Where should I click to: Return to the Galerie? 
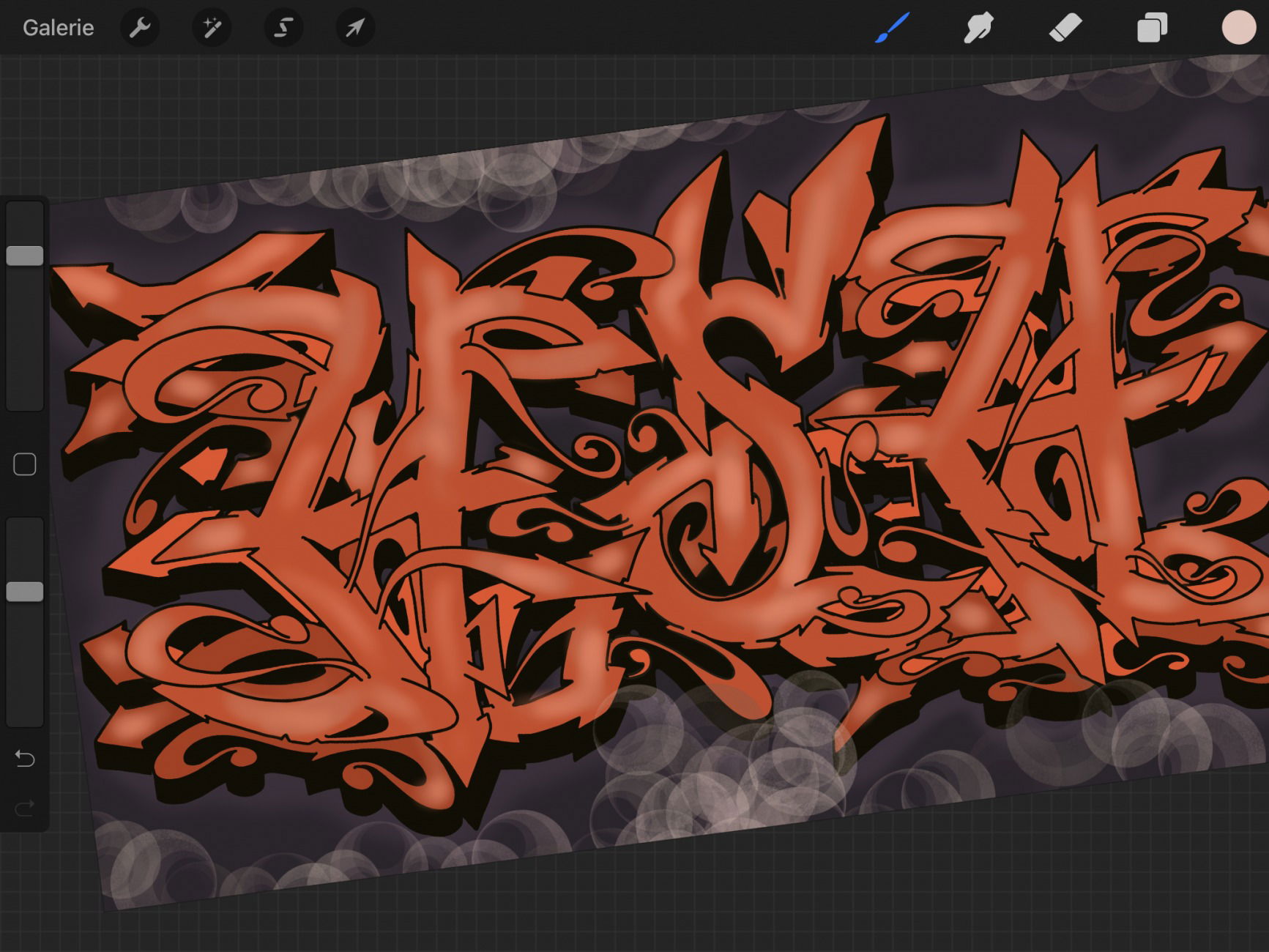[x=58, y=28]
